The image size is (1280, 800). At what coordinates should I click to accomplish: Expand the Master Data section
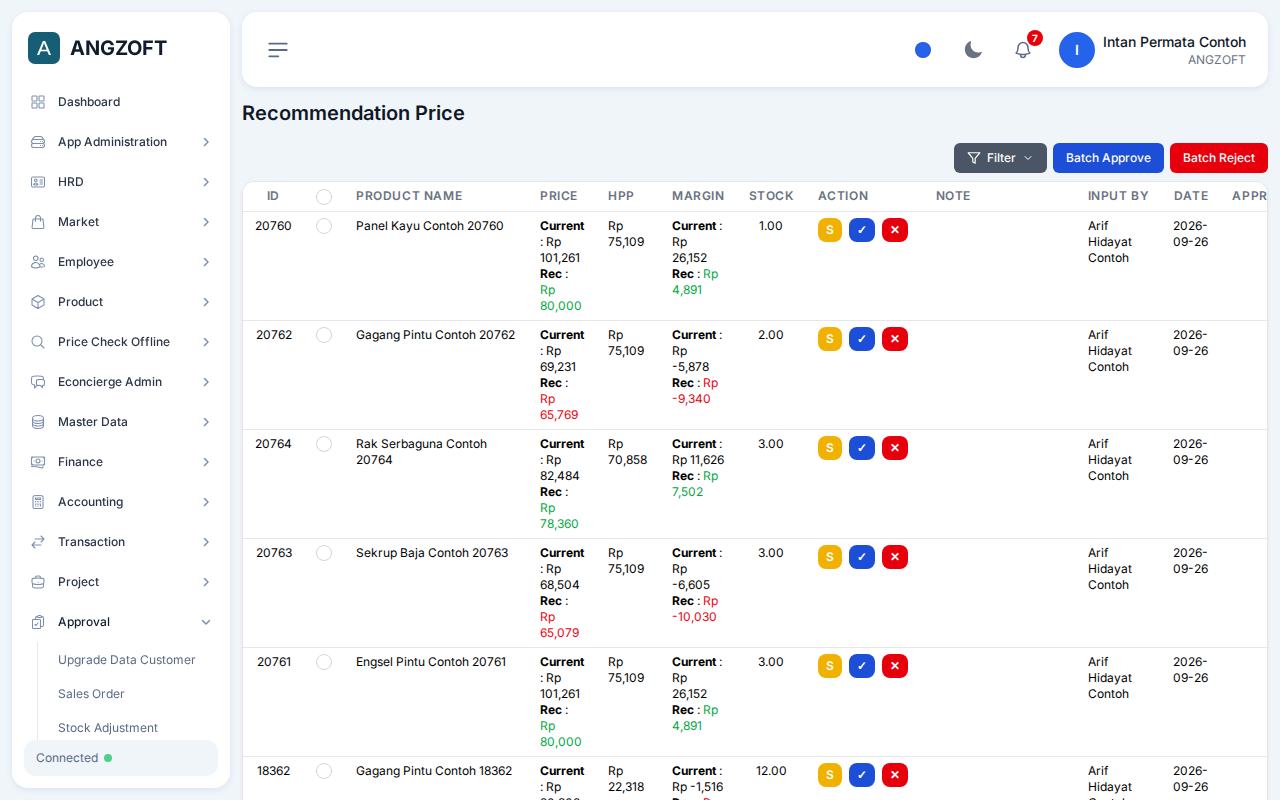(x=121, y=422)
